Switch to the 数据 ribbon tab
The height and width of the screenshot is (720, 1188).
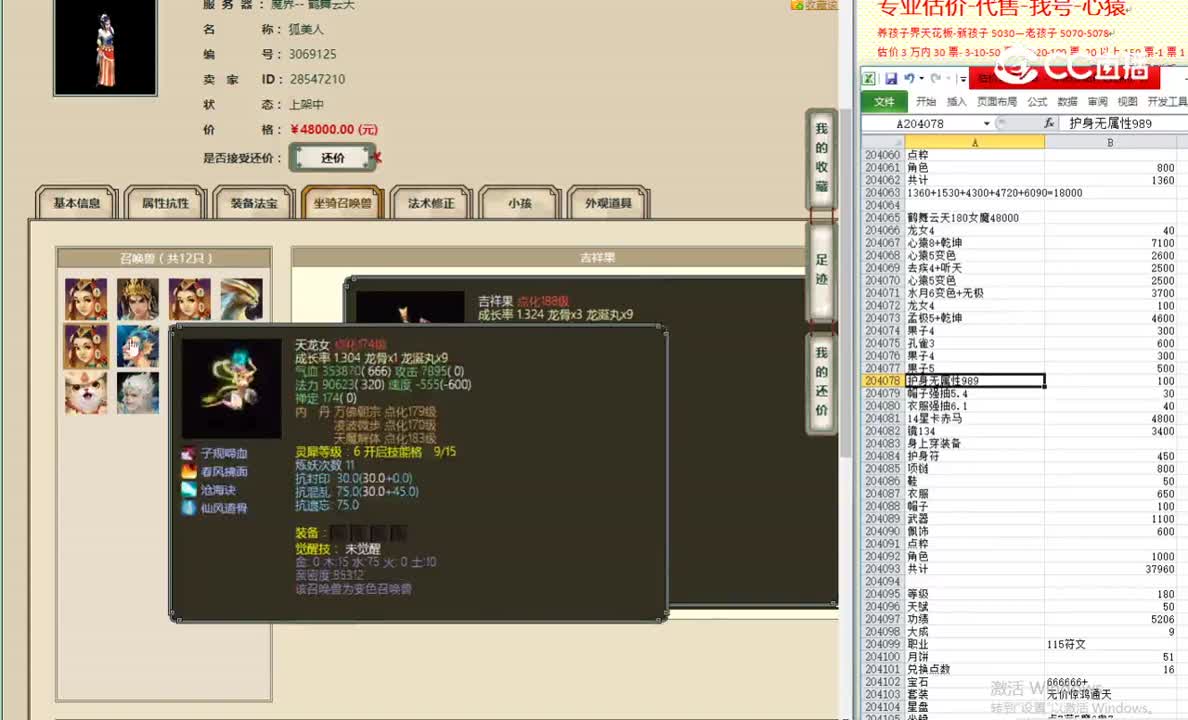(1067, 102)
